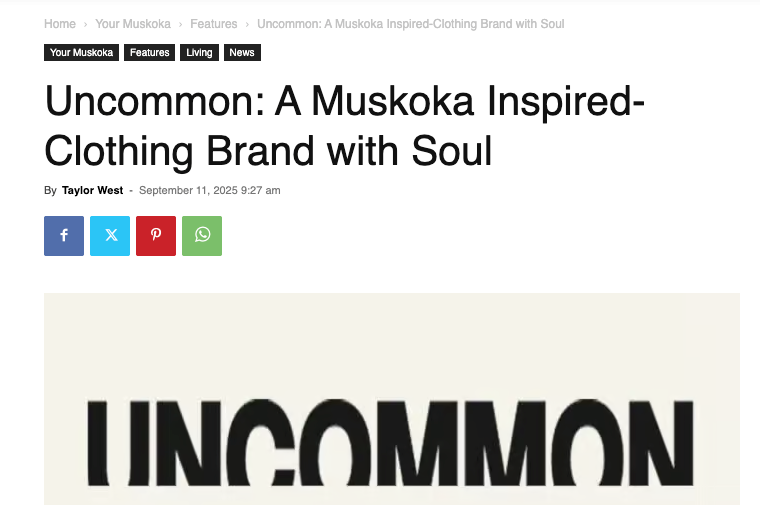Open the UNCOMMON featured image

(391, 400)
